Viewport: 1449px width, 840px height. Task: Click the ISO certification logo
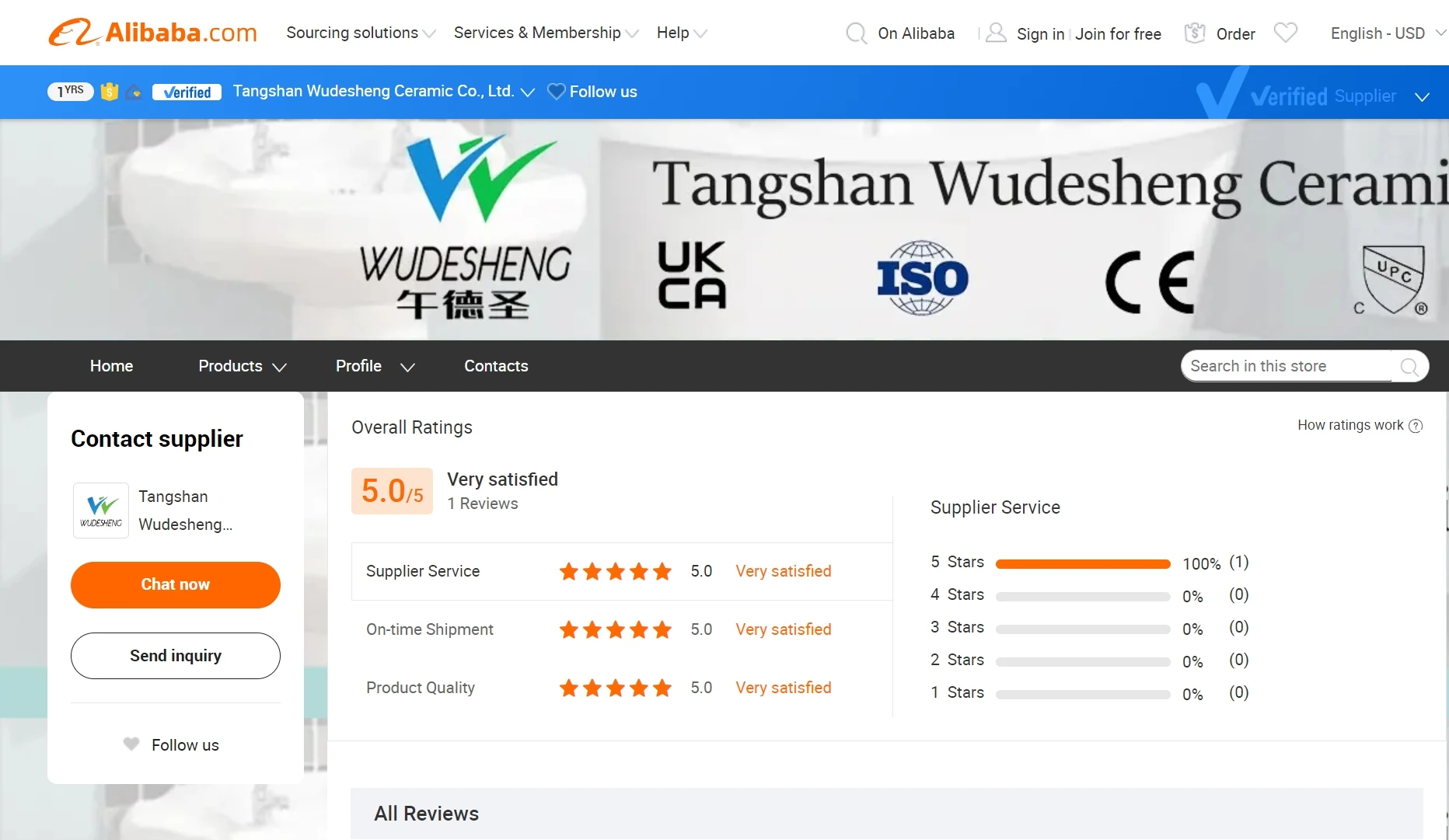coord(923,277)
